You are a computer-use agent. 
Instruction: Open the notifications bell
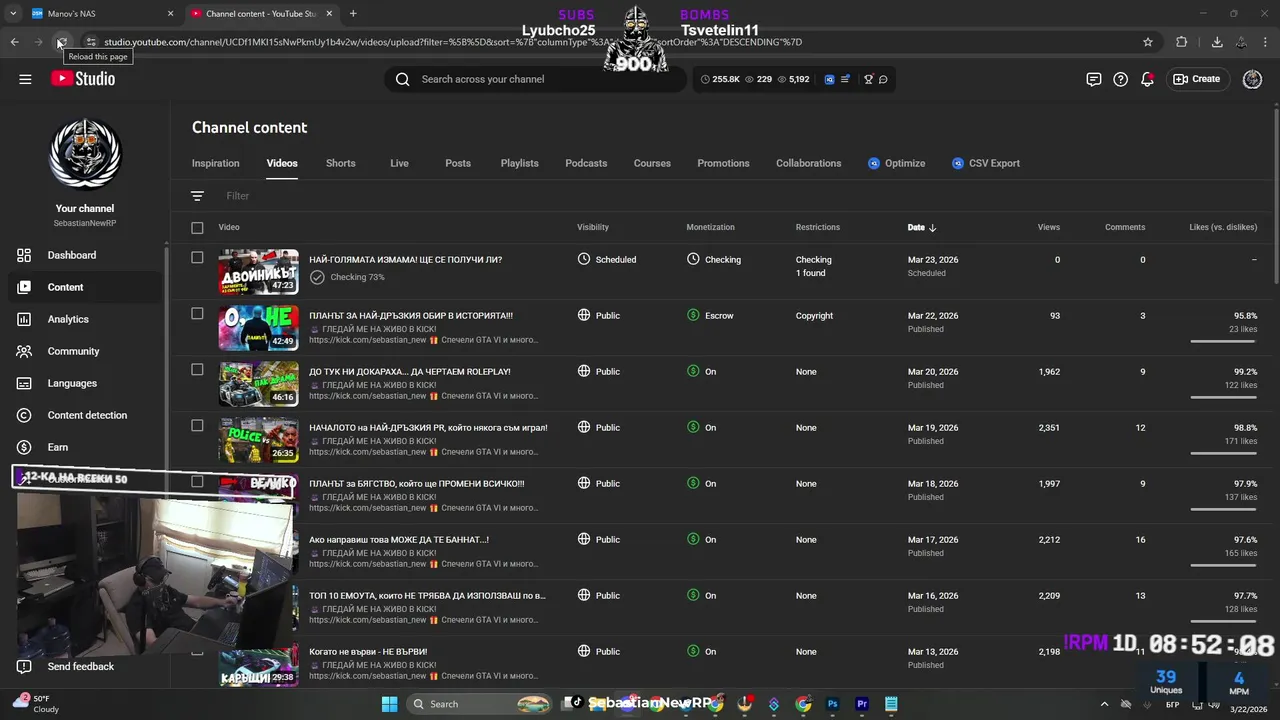[x=1147, y=79]
